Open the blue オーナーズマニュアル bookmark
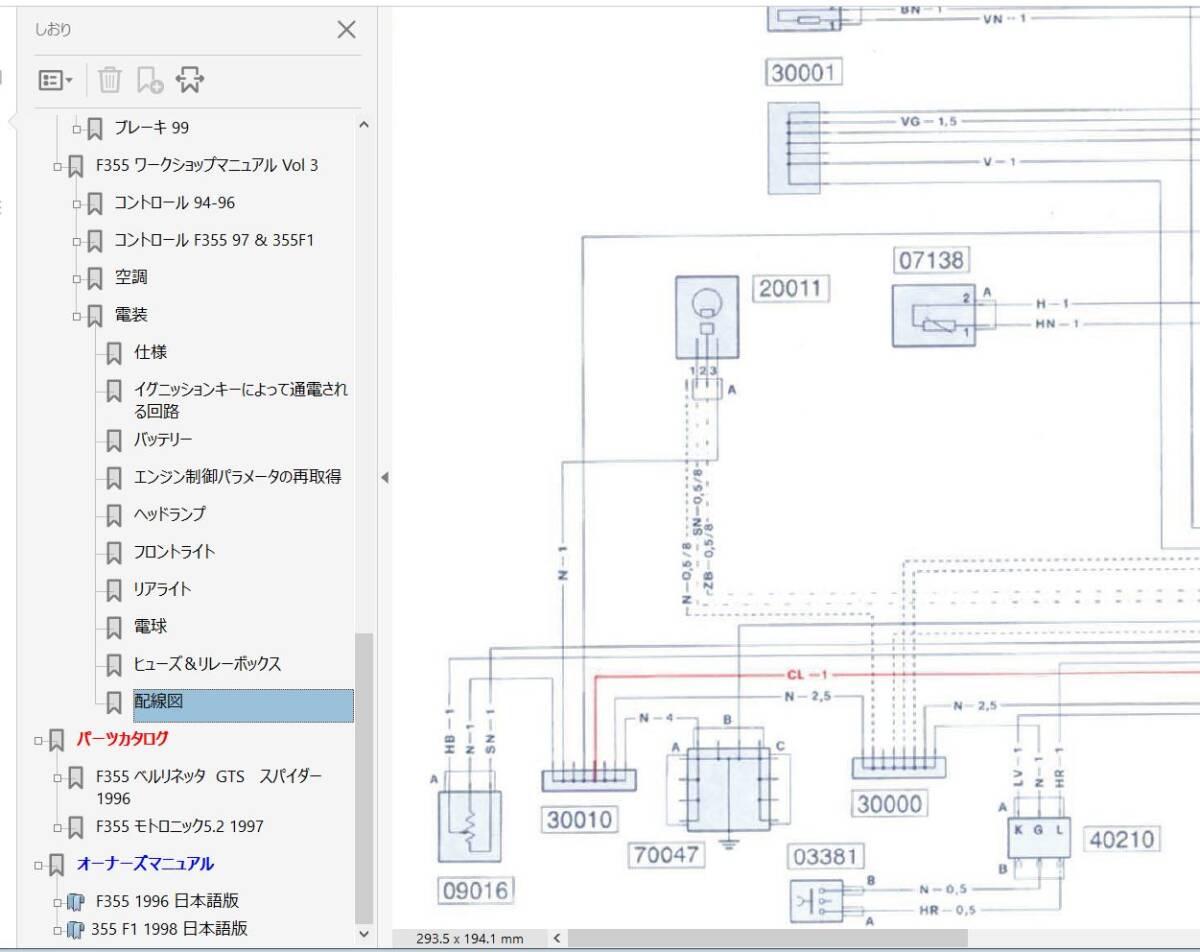1200x952 pixels. [x=145, y=863]
